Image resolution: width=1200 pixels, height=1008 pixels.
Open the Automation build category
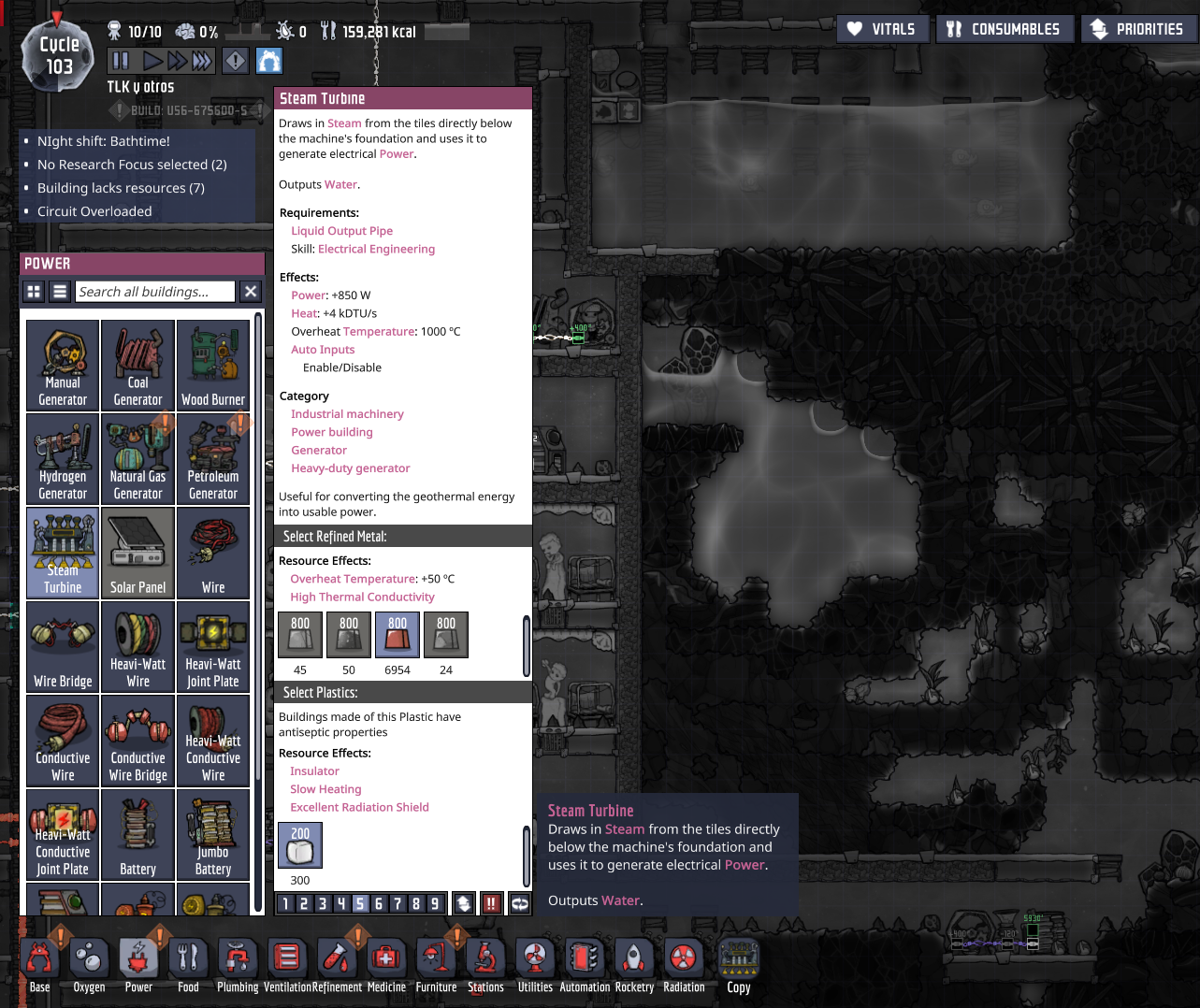click(x=585, y=965)
